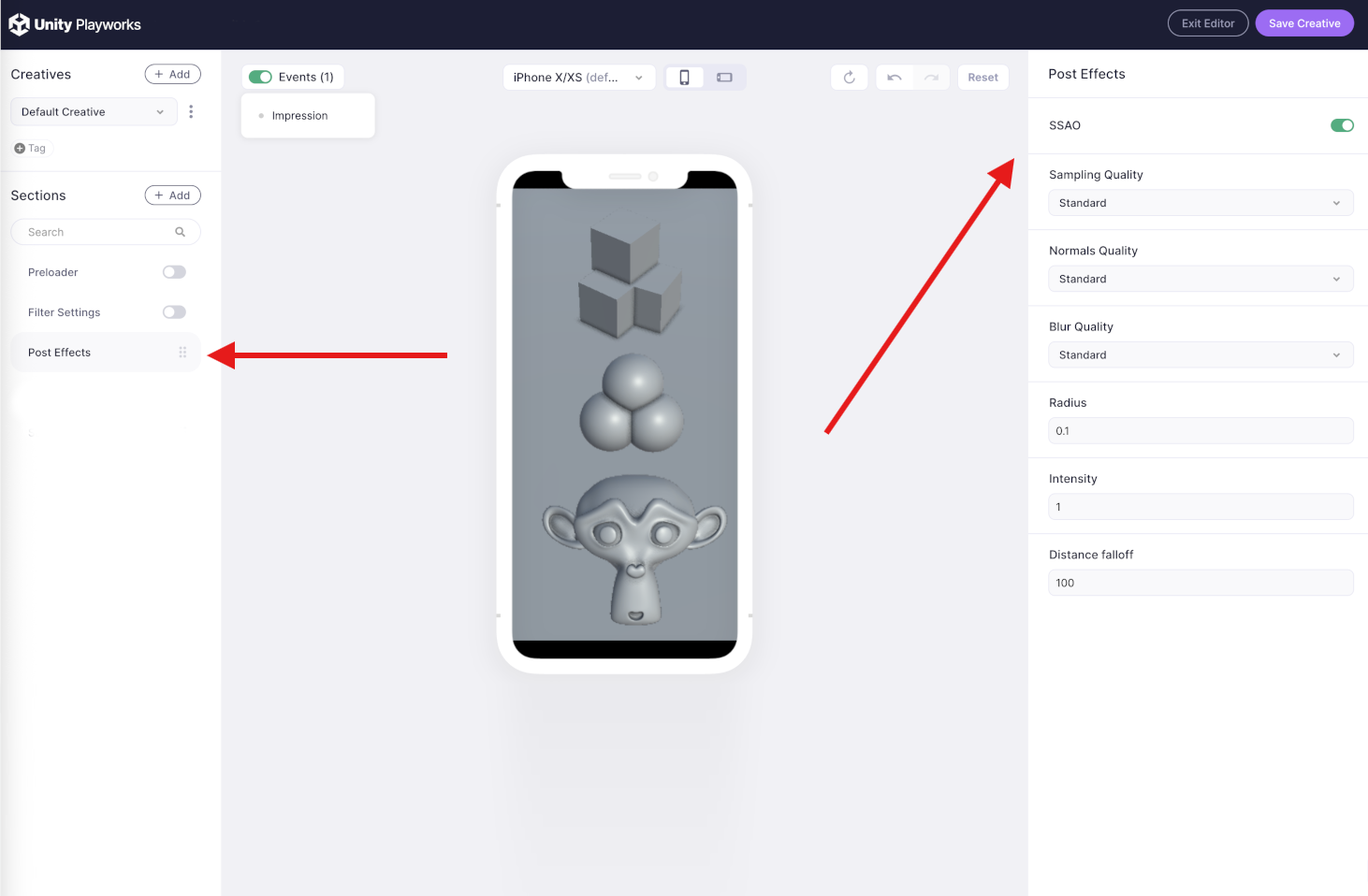Viewport: 1368px width, 896px height.
Task: Click the Radius input field
Action: click(1200, 431)
